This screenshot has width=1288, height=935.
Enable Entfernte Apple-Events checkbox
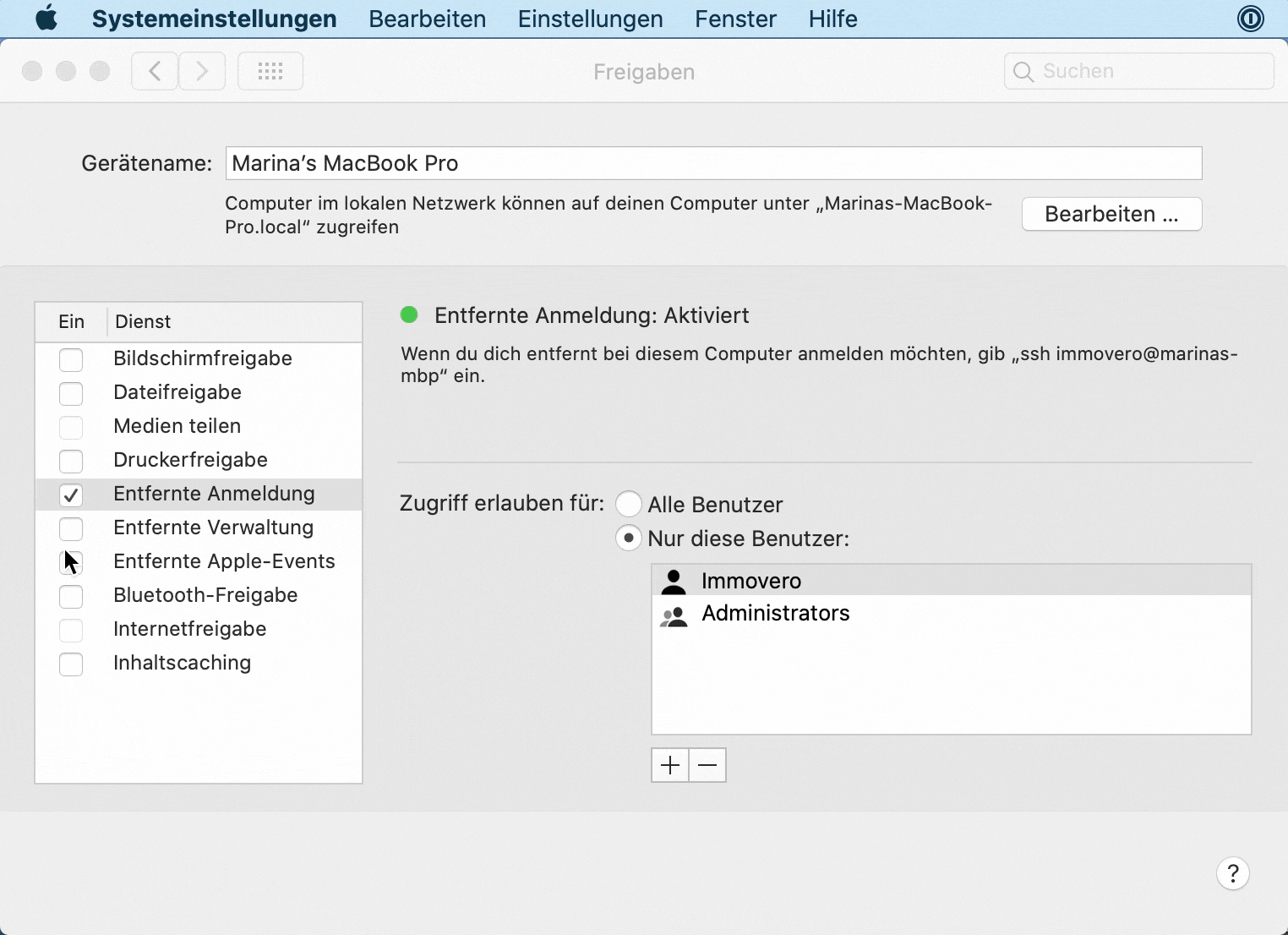71,562
